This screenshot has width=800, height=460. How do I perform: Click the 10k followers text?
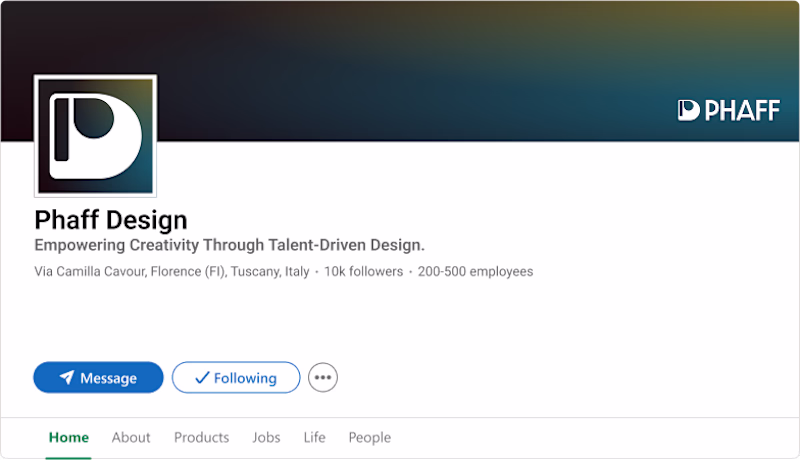pyautogui.click(x=363, y=271)
